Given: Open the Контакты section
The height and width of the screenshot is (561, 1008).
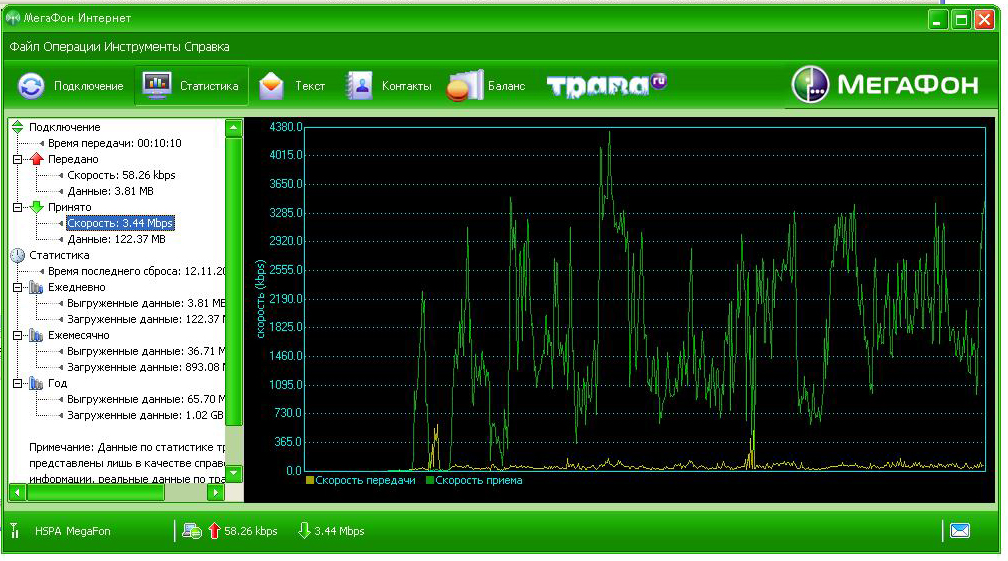Looking at the screenshot, I should 406,86.
